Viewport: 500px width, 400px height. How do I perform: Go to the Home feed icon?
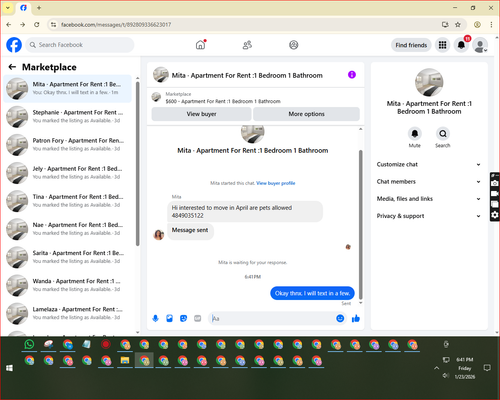tap(201, 45)
